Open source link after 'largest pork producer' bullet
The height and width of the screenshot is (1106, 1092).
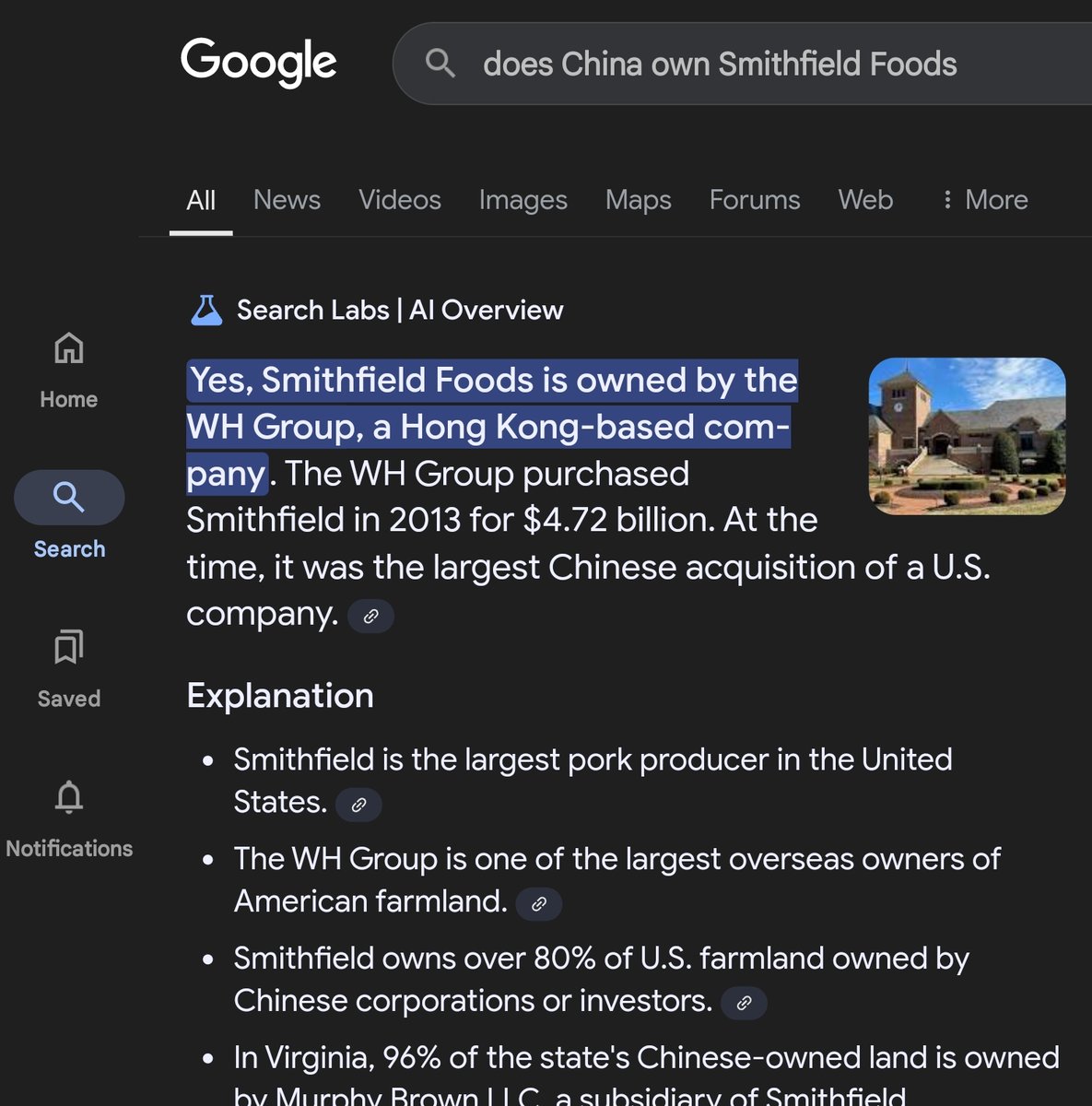(x=358, y=805)
